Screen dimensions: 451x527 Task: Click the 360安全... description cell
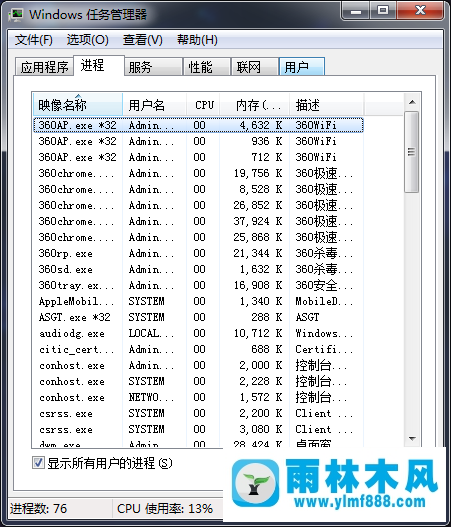tap(324, 285)
